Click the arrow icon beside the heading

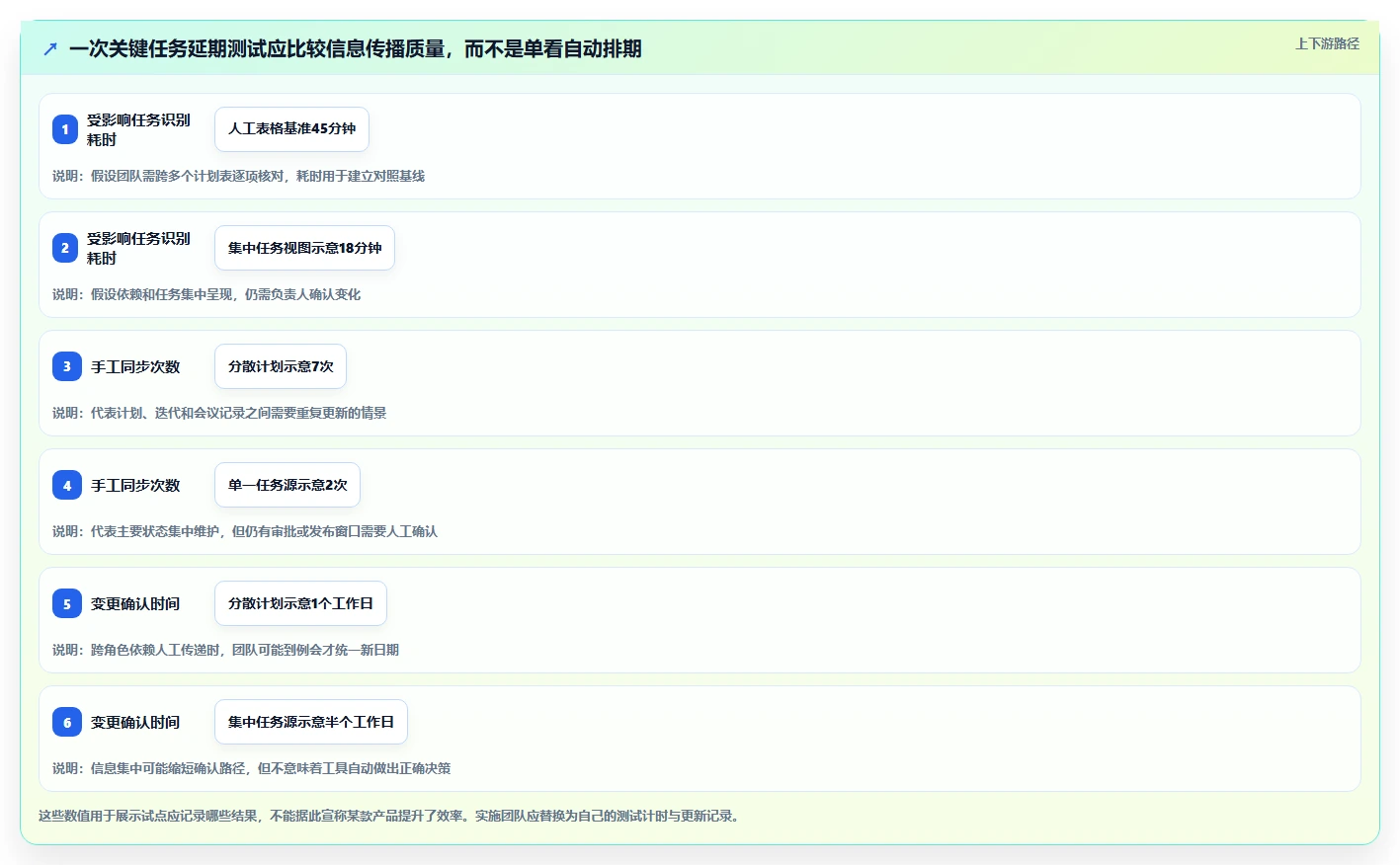[50, 48]
